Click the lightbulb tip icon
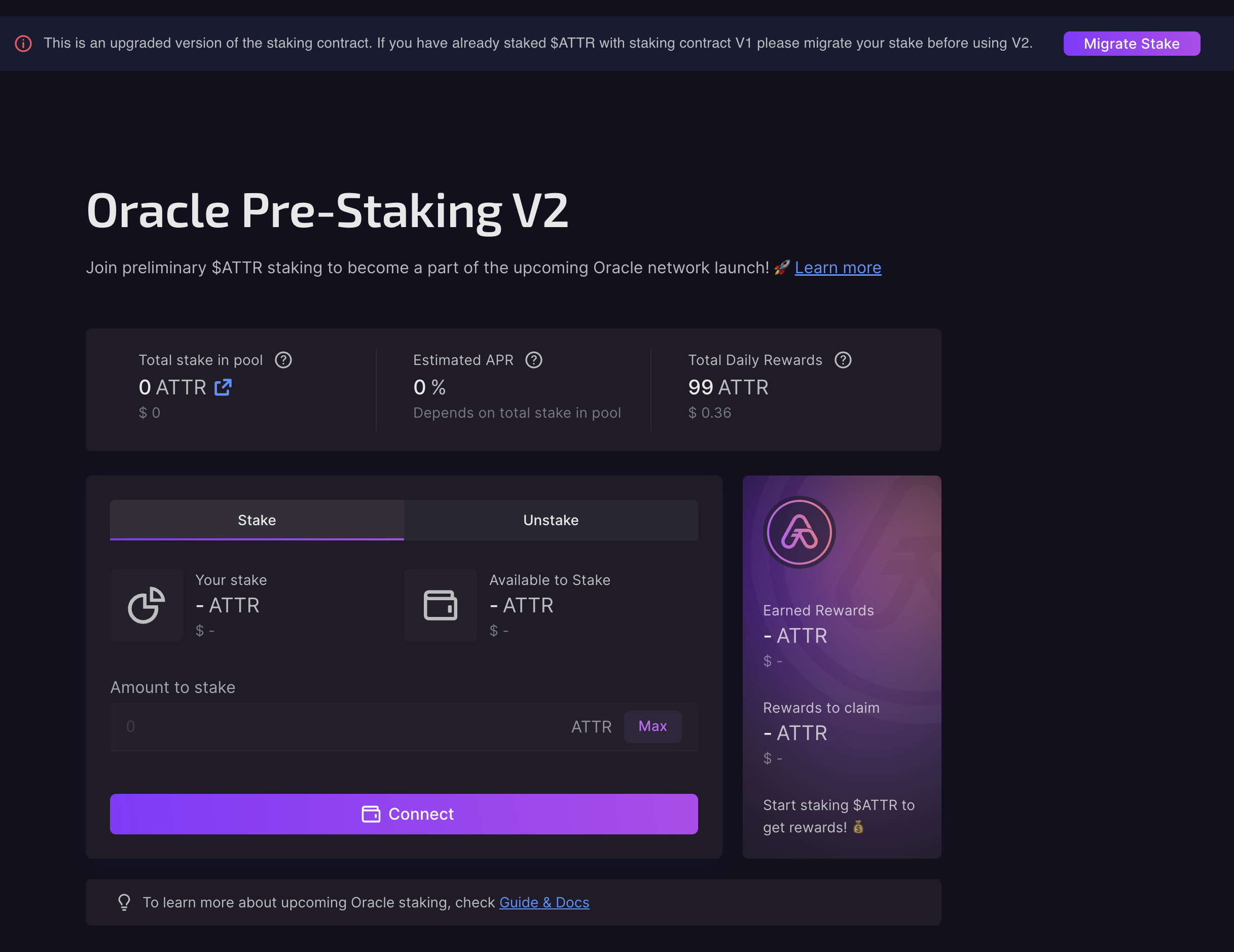This screenshot has height=952, width=1234. (124, 902)
